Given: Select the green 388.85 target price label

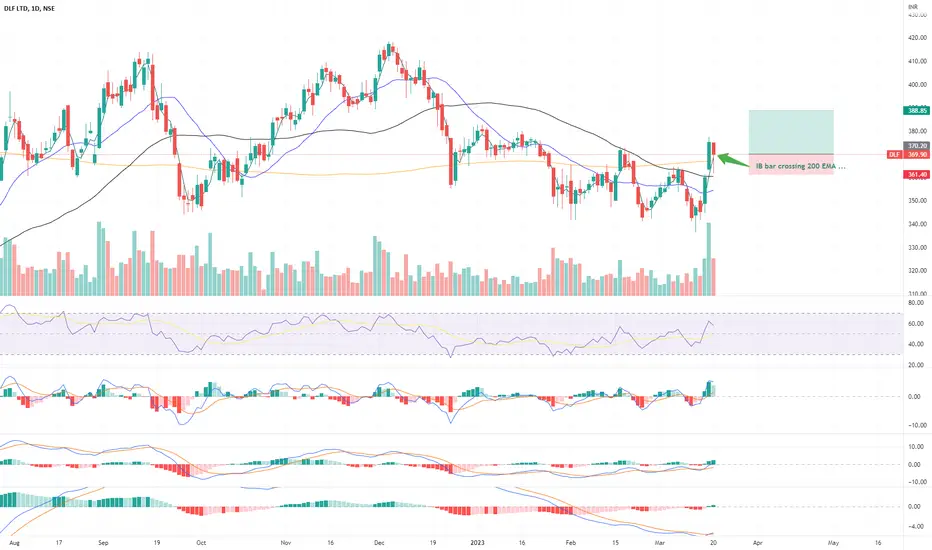Looking at the screenshot, I should tap(916, 111).
